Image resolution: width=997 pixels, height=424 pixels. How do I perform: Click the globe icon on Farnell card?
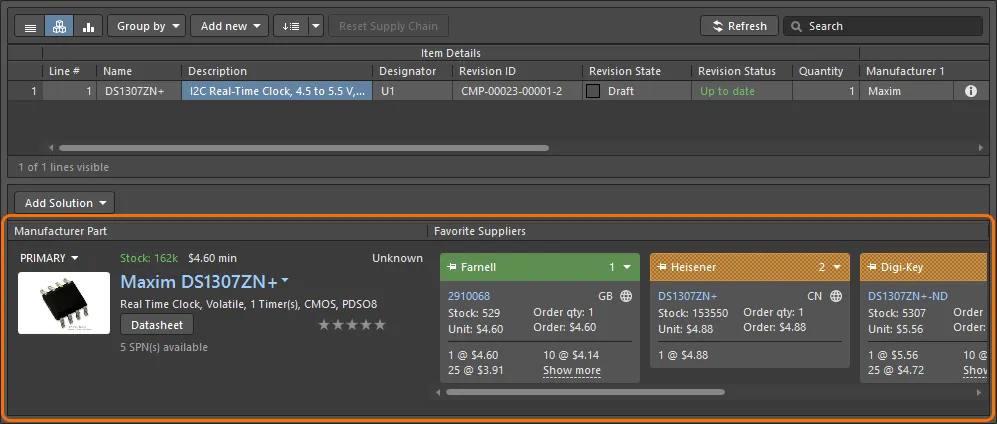tap(626, 296)
